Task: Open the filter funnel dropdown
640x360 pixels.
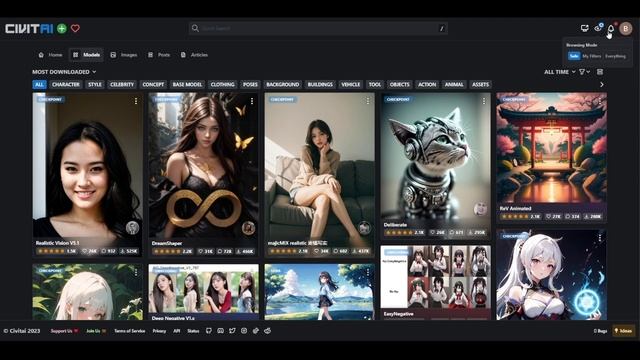Action: (x=584, y=72)
